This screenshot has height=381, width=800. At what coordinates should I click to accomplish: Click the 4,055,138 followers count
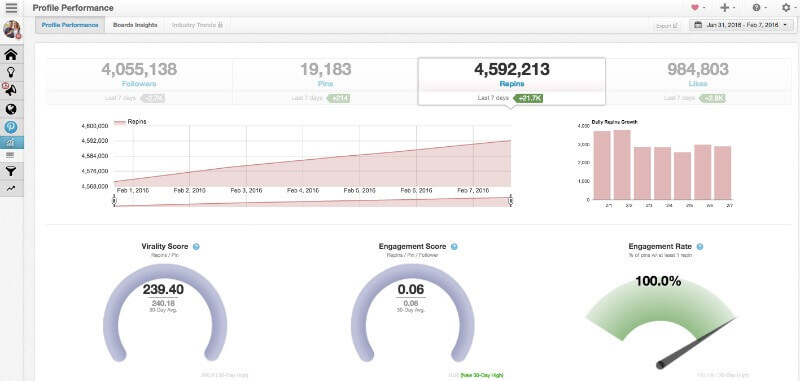(x=139, y=69)
